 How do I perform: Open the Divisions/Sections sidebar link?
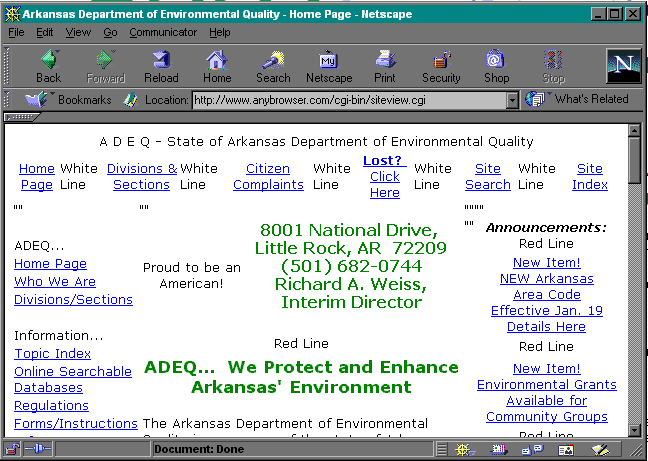[73, 299]
